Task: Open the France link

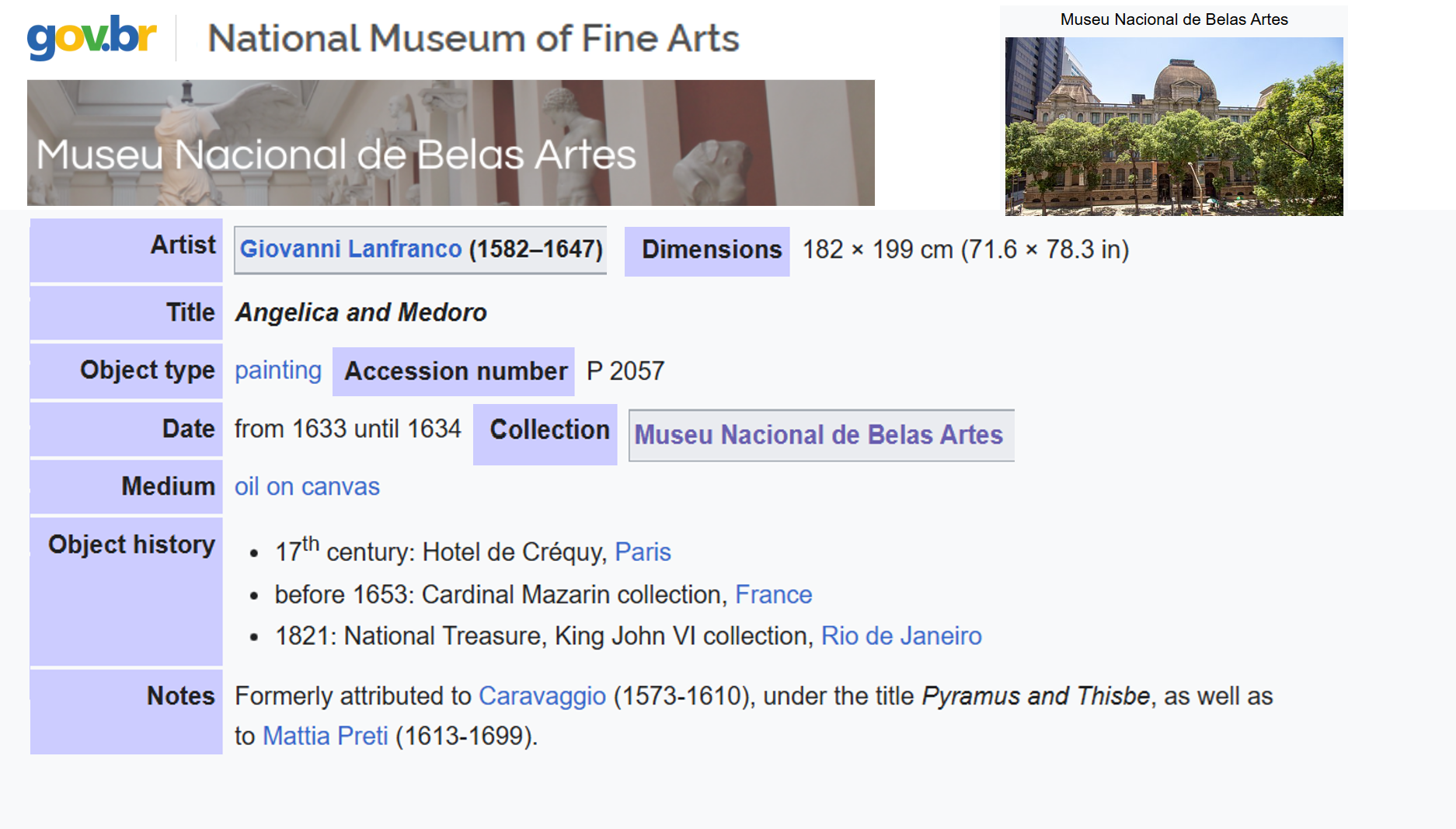Action: pyautogui.click(x=773, y=594)
